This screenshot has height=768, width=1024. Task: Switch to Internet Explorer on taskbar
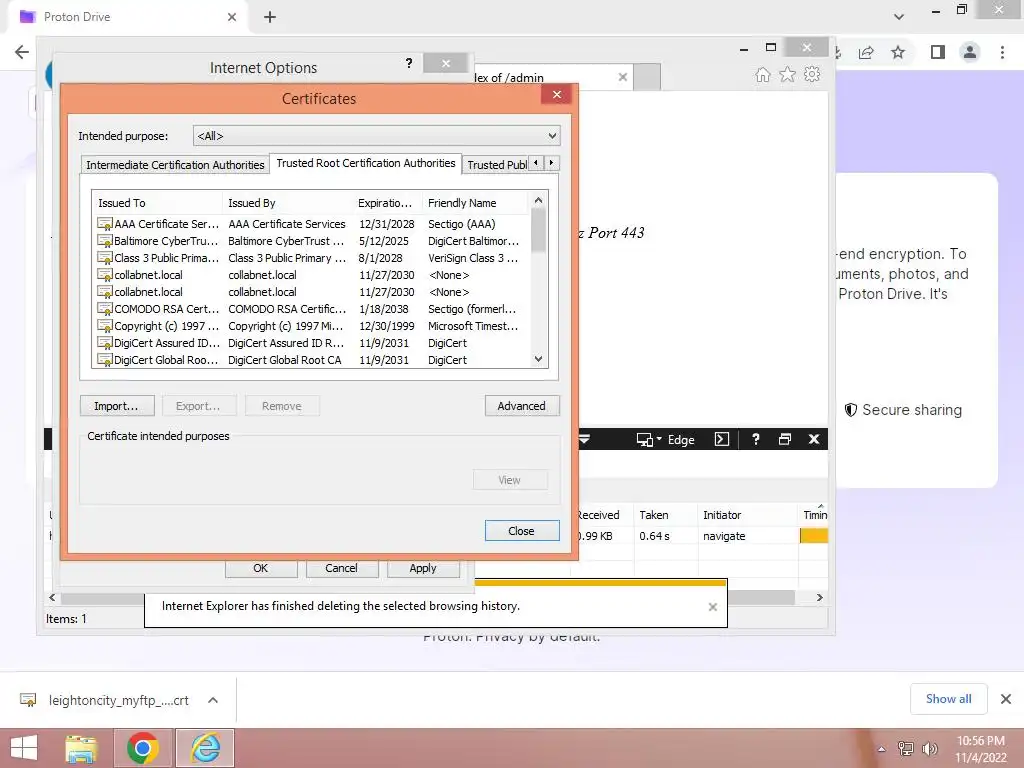205,748
